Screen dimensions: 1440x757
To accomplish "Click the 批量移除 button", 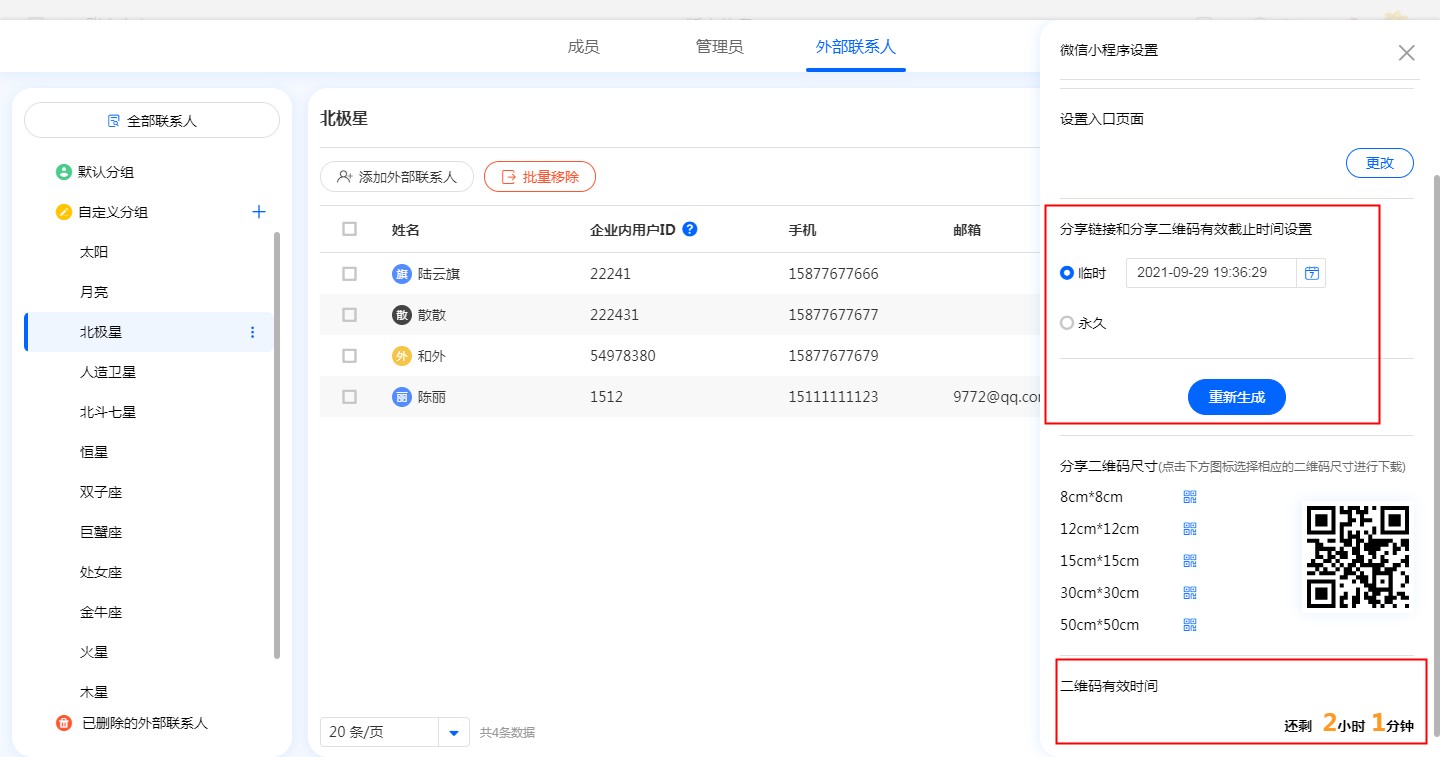I will click(540, 177).
